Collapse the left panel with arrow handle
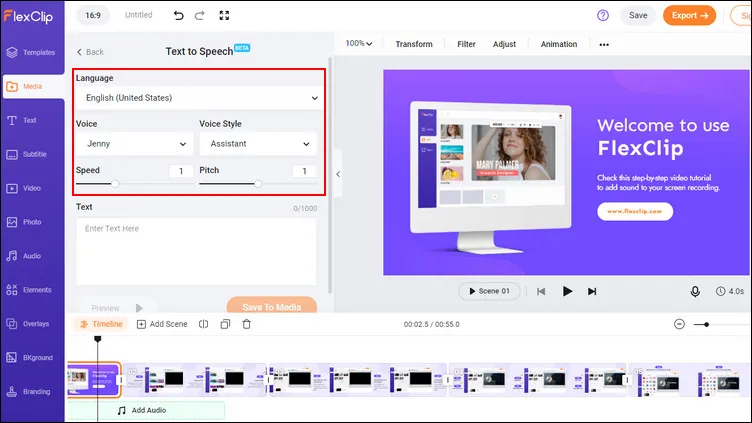752x423 pixels. (x=338, y=174)
